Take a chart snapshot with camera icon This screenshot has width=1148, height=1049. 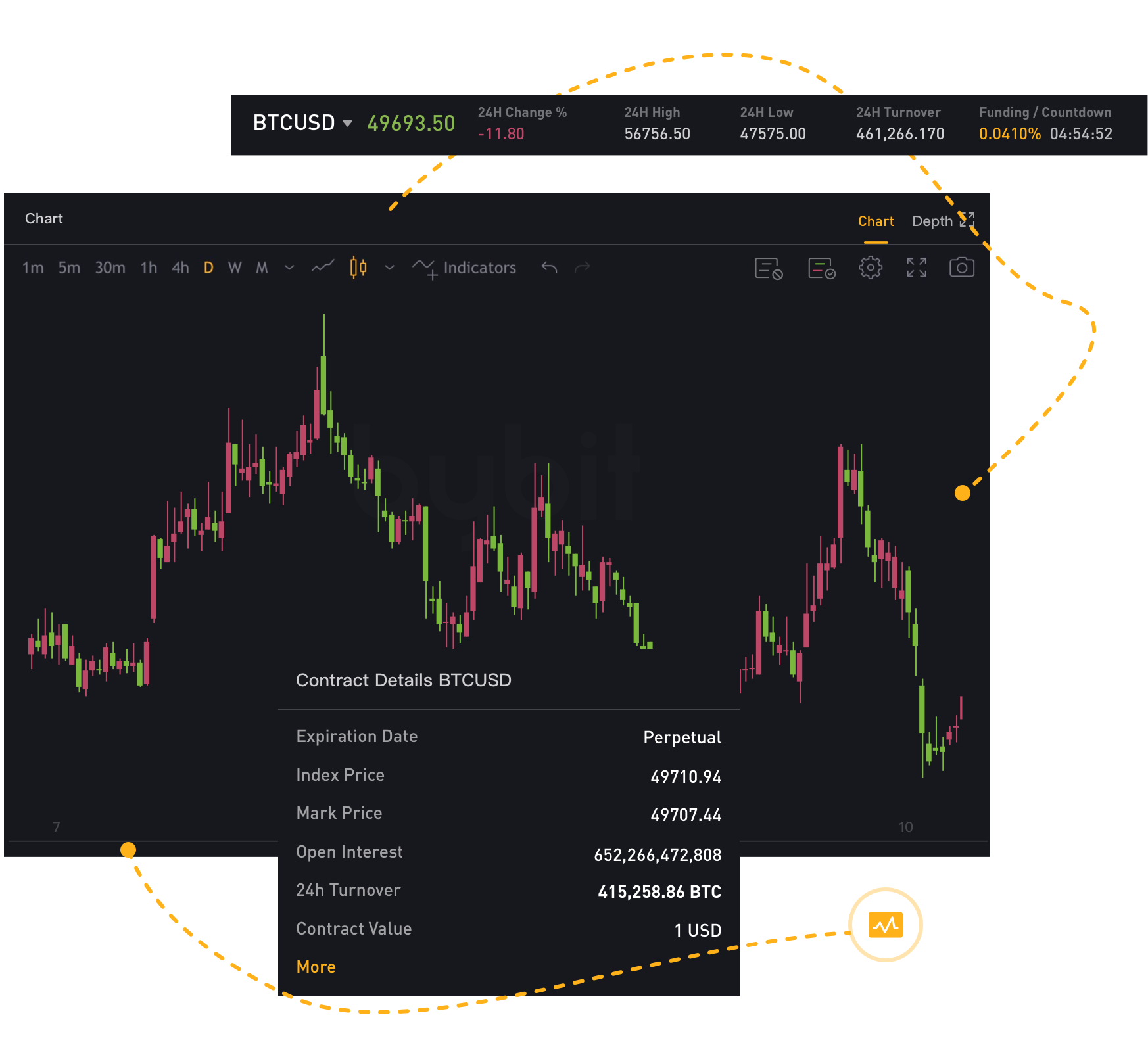(x=961, y=268)
